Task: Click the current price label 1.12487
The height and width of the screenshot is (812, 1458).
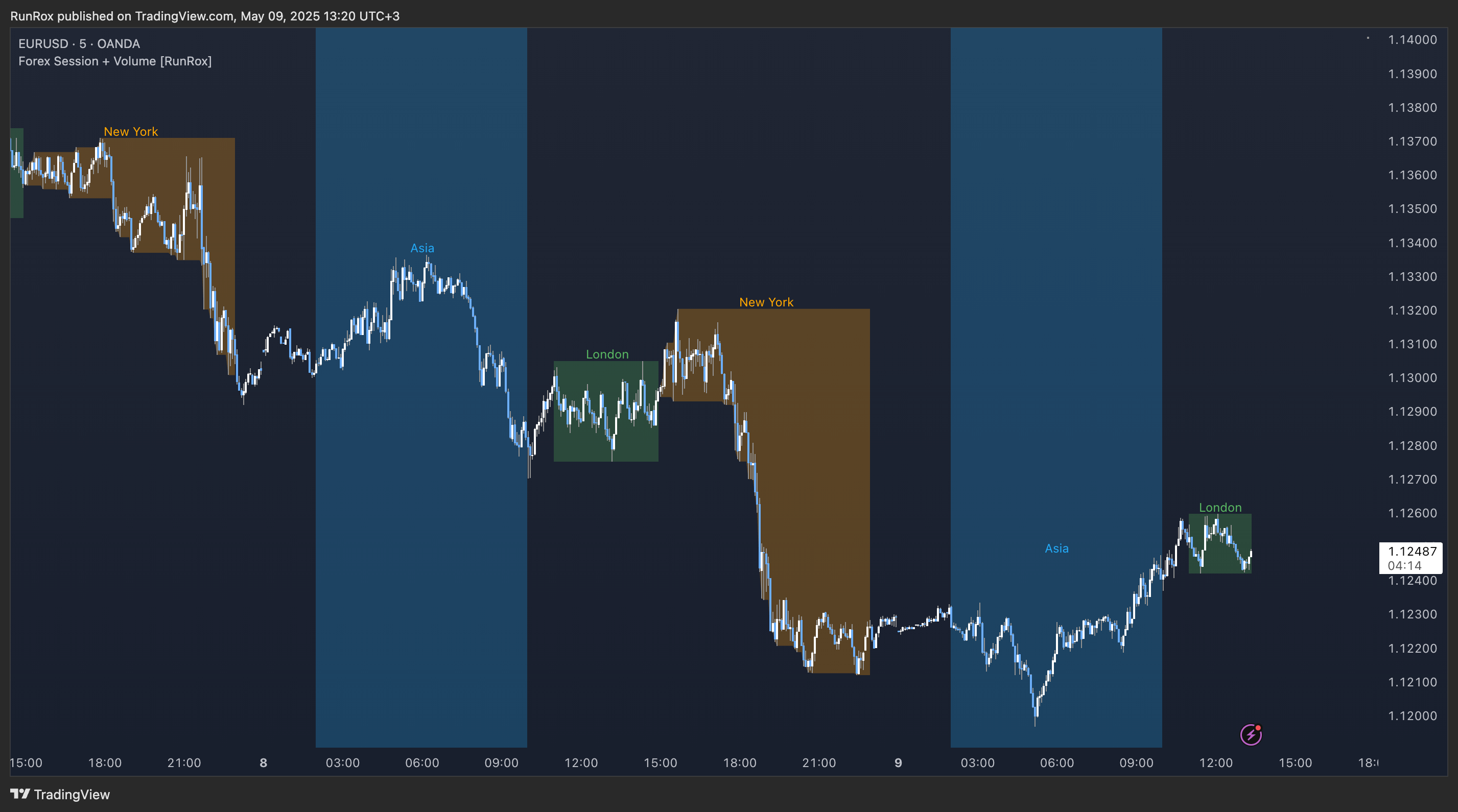Action: pos(1412,551)
